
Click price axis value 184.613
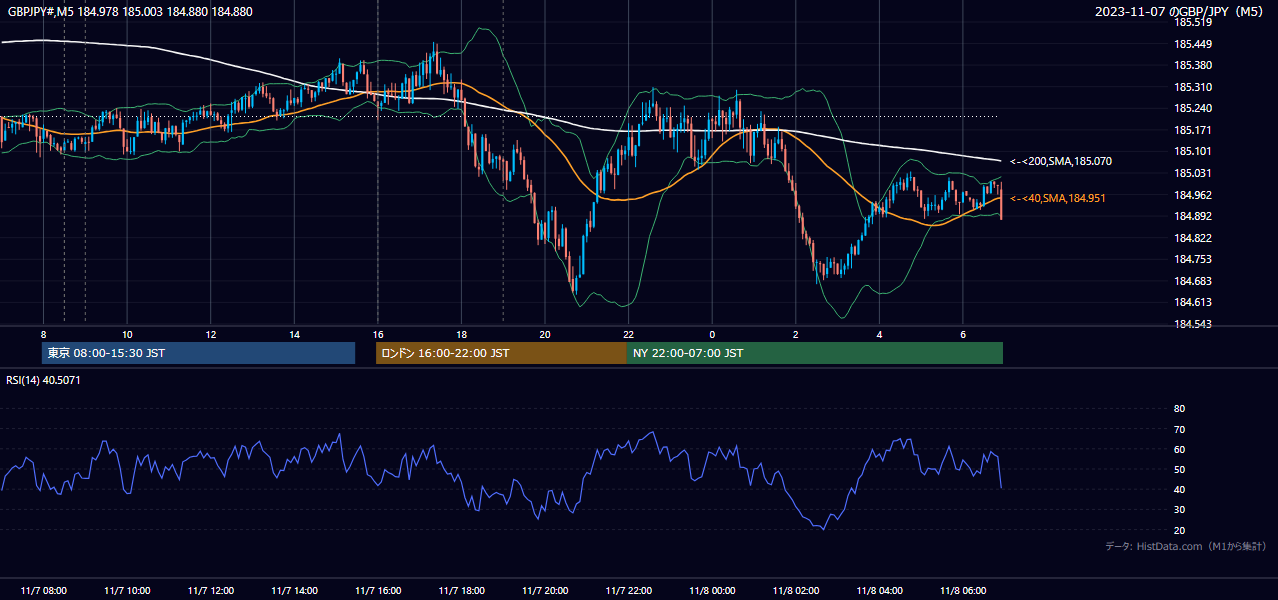click(x=1193, y=302)
